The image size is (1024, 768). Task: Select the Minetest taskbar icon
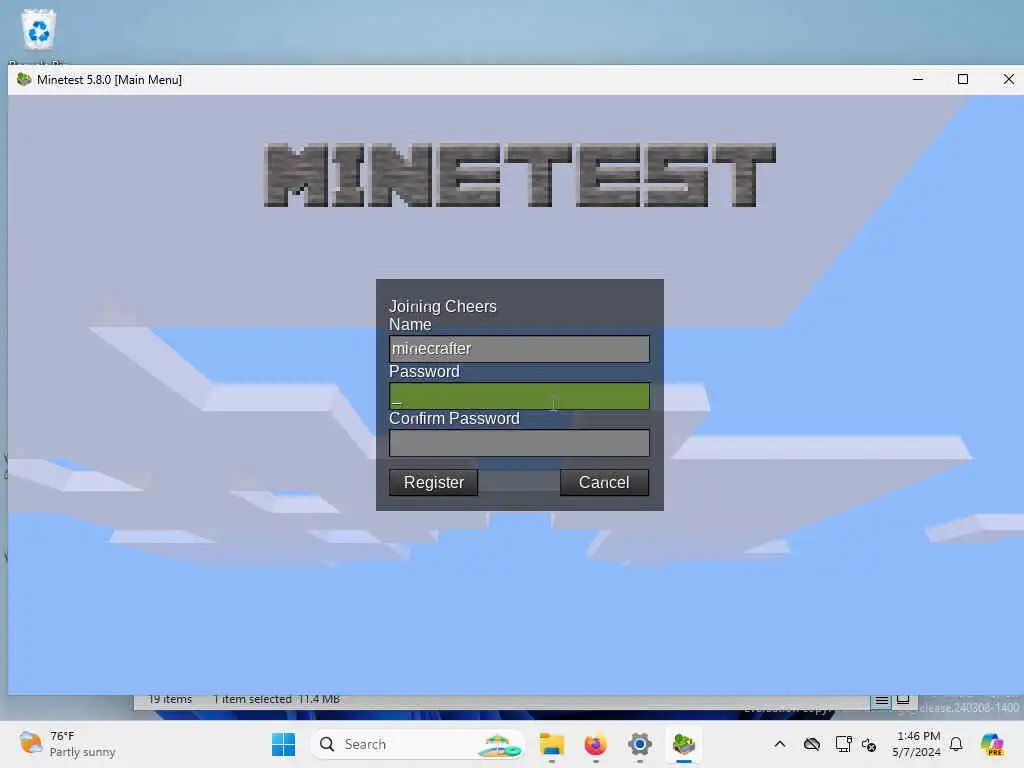pos(684,744)
